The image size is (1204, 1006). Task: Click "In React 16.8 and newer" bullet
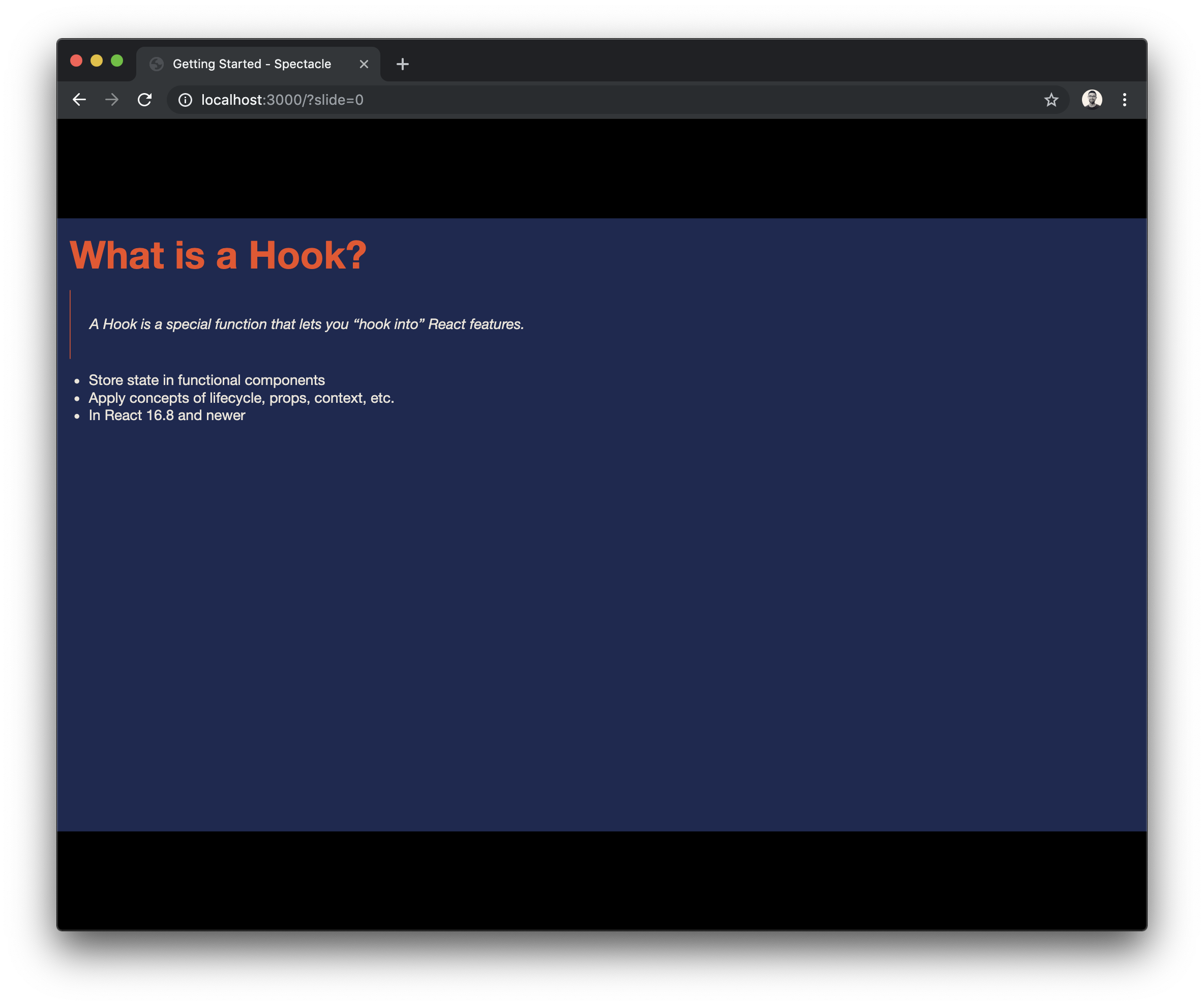[x=167, y=415]
